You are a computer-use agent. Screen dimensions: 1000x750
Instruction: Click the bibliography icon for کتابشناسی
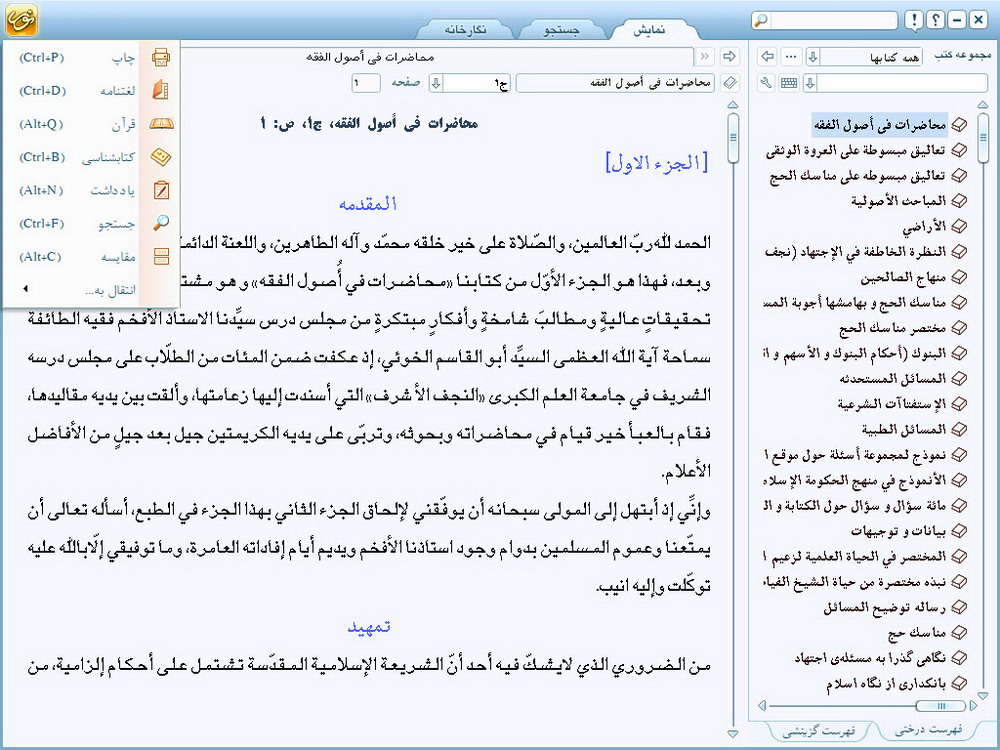tap(161, 157)
